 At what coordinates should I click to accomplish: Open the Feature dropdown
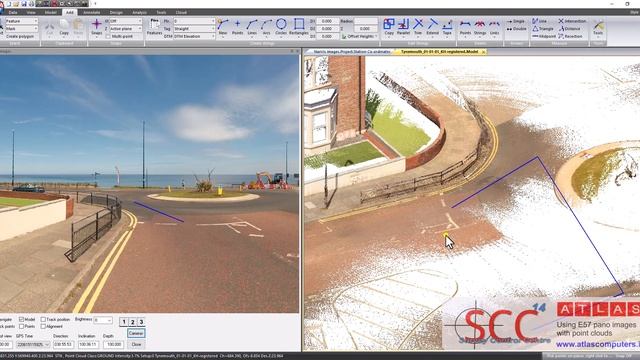[22, 21]
